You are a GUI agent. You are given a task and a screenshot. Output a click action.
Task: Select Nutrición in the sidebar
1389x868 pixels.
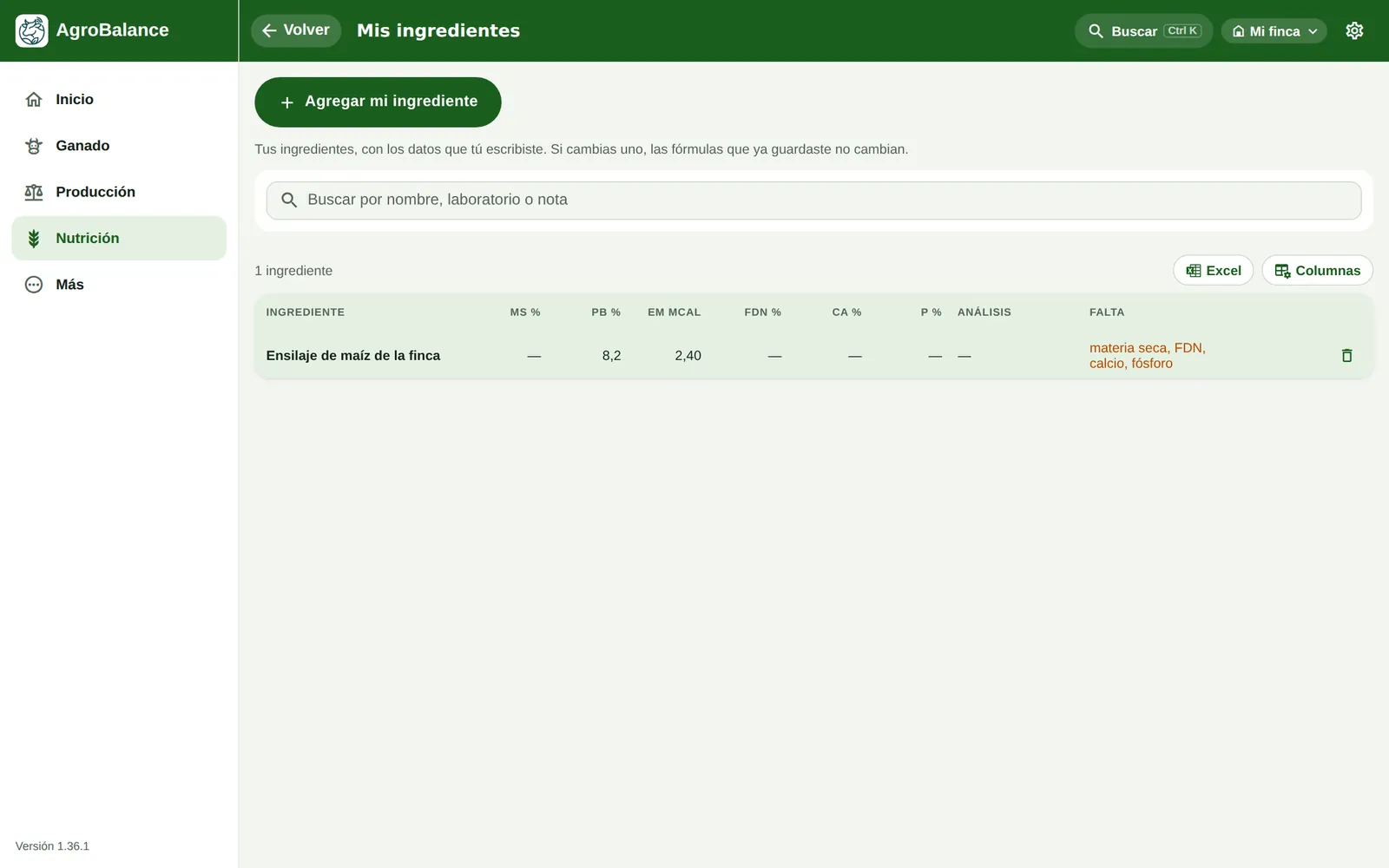119,238
